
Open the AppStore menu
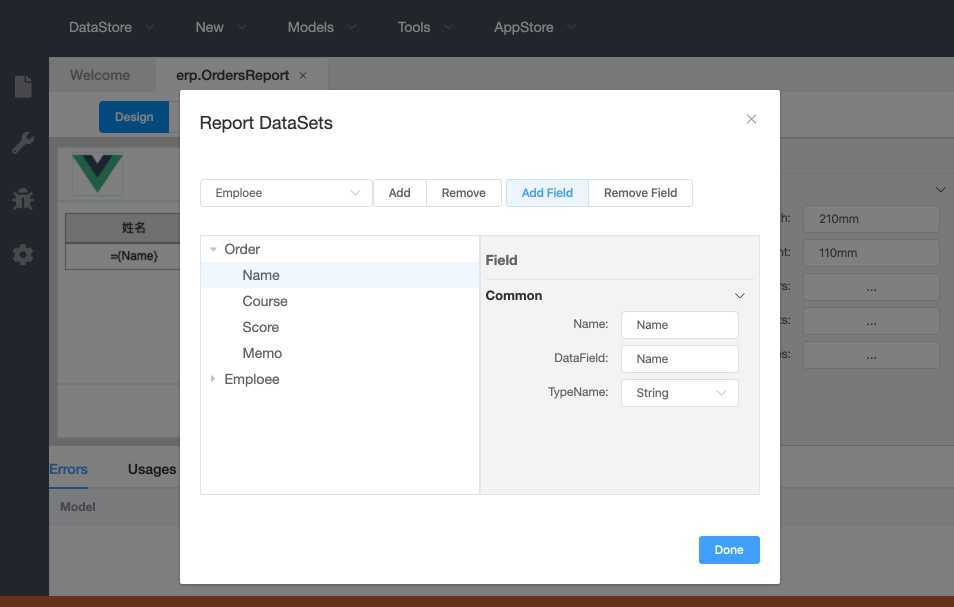click(523, 27)
